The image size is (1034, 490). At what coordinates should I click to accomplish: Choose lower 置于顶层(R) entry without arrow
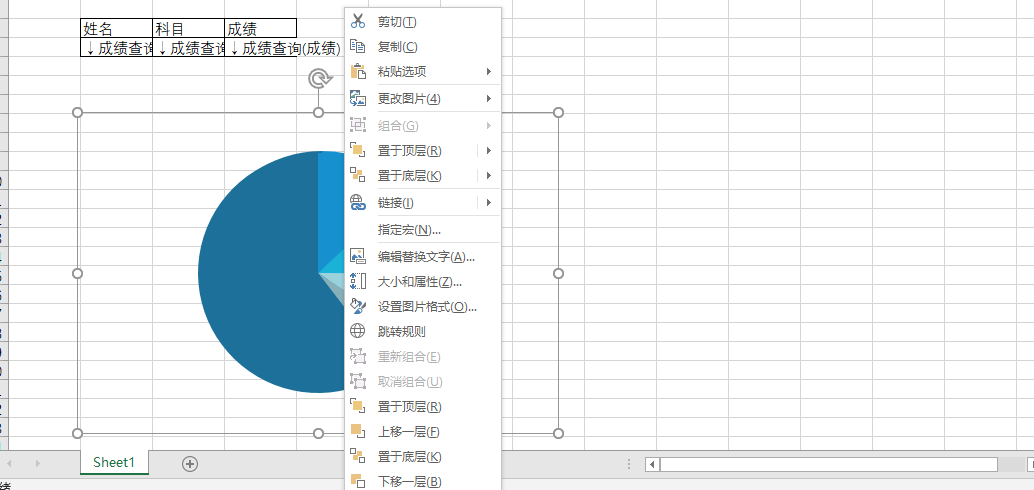click(x=410, y=406)
